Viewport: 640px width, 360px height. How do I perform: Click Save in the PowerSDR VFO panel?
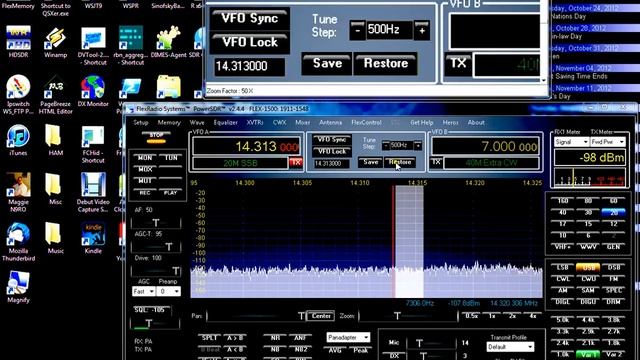tap(371, 162)
